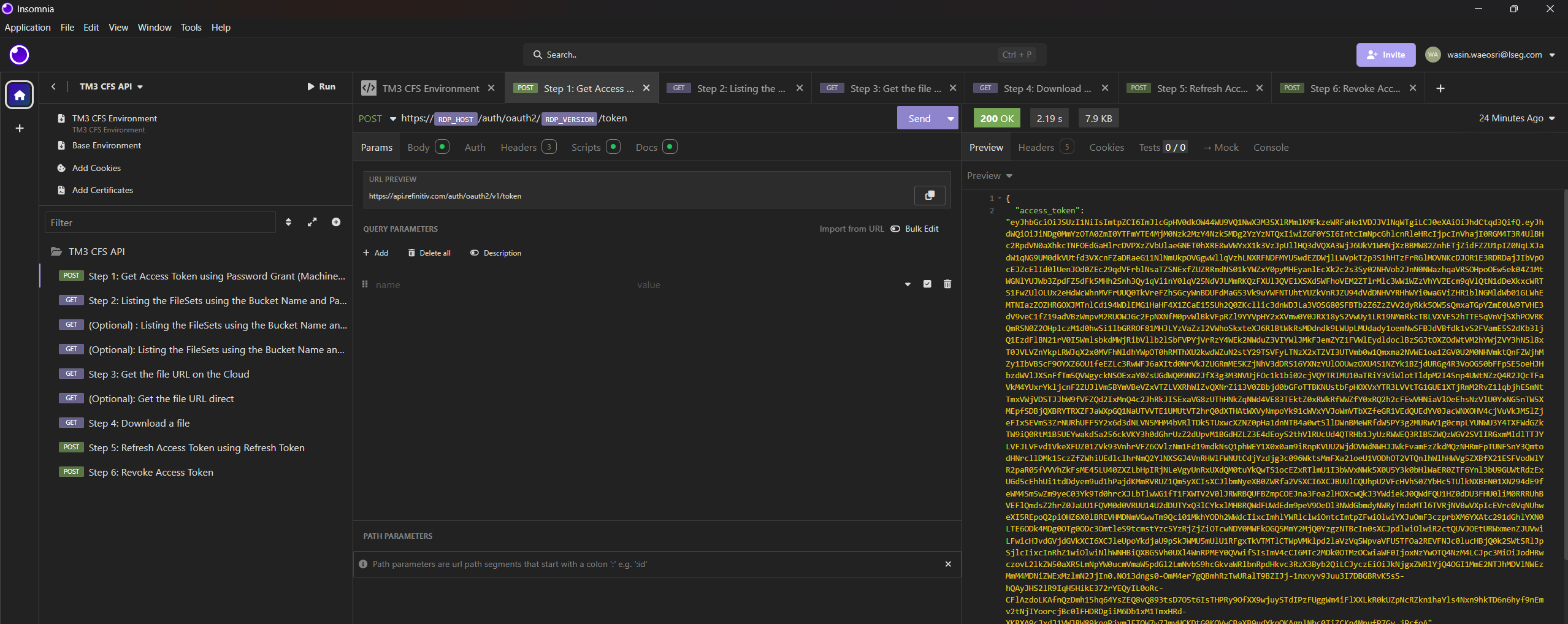Click the expand-all icon beside Filter
Screen dimensions: 1568x624
coord(312,223)
